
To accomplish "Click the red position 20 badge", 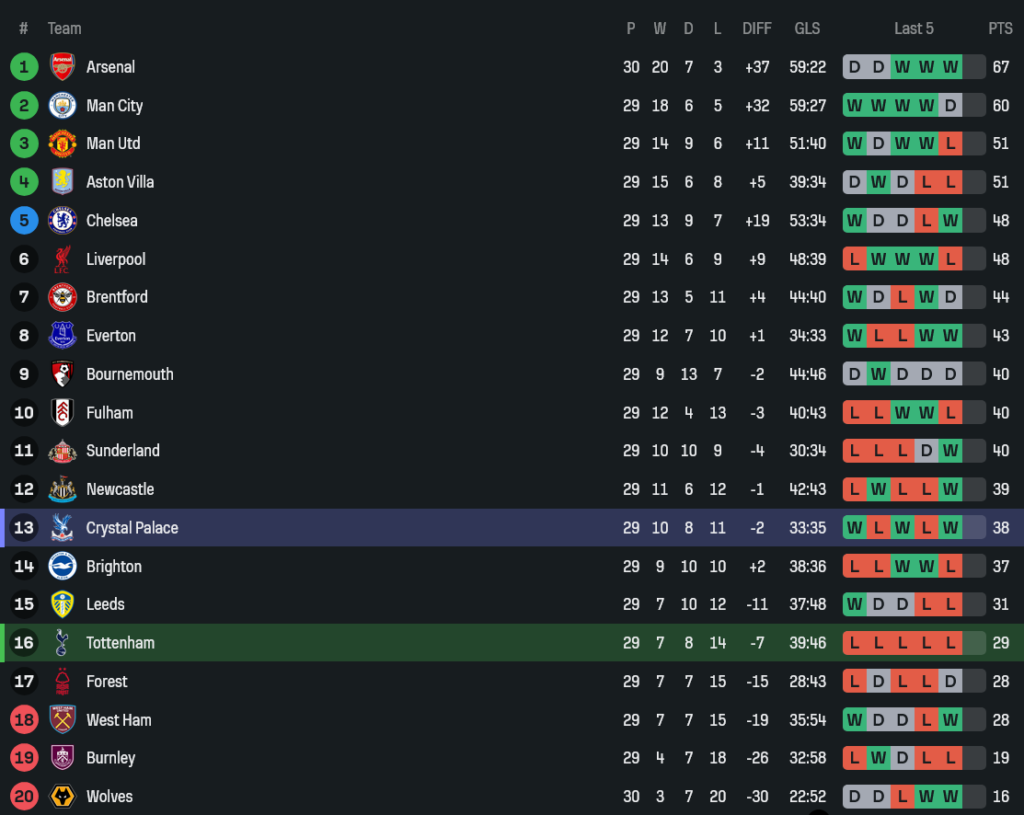I will click(24, 797).
